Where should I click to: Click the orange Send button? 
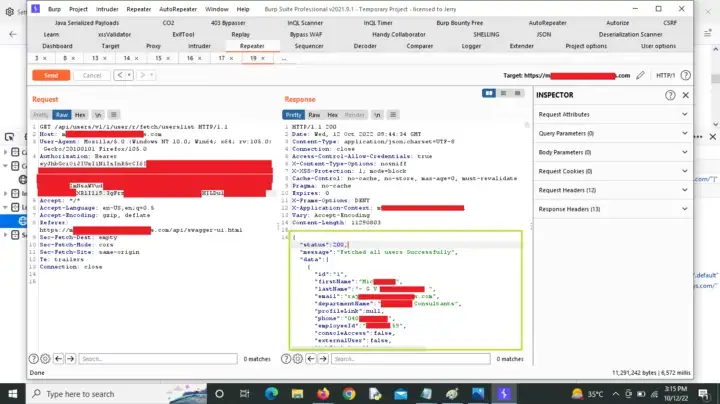pos(51,75)
